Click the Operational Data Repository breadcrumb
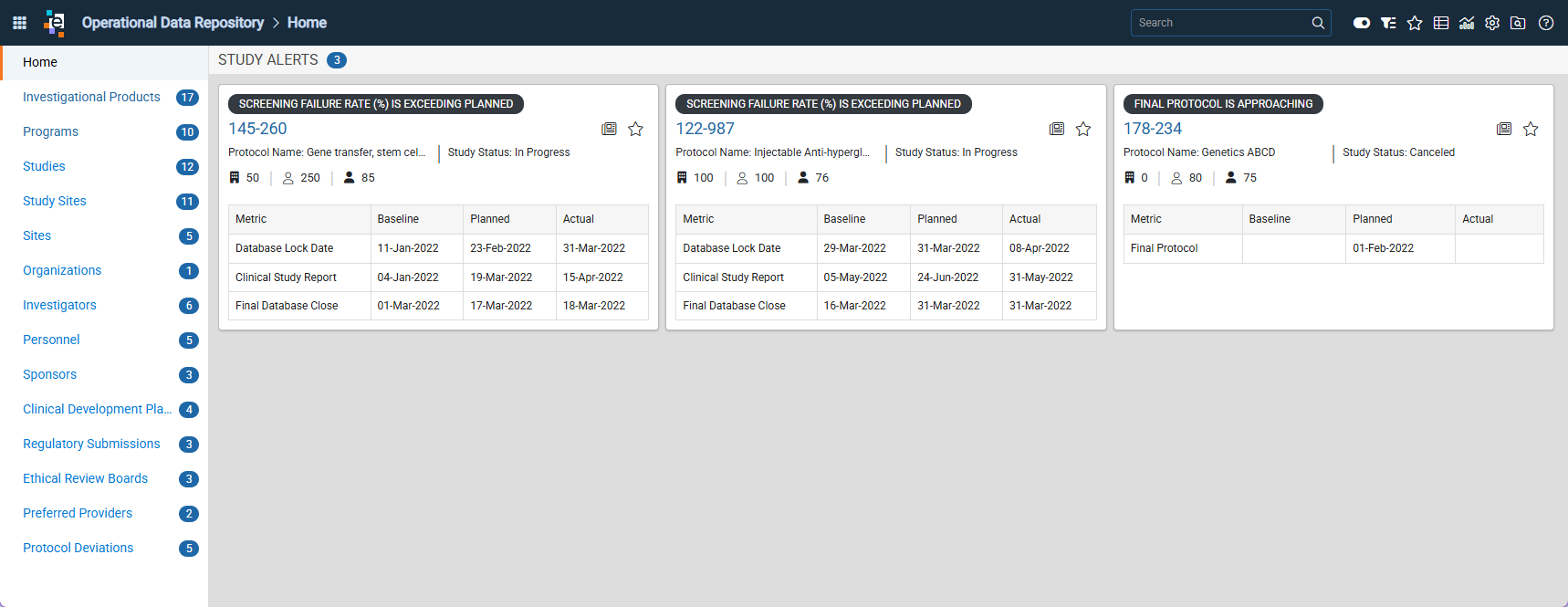 click(x=172, y=23)
